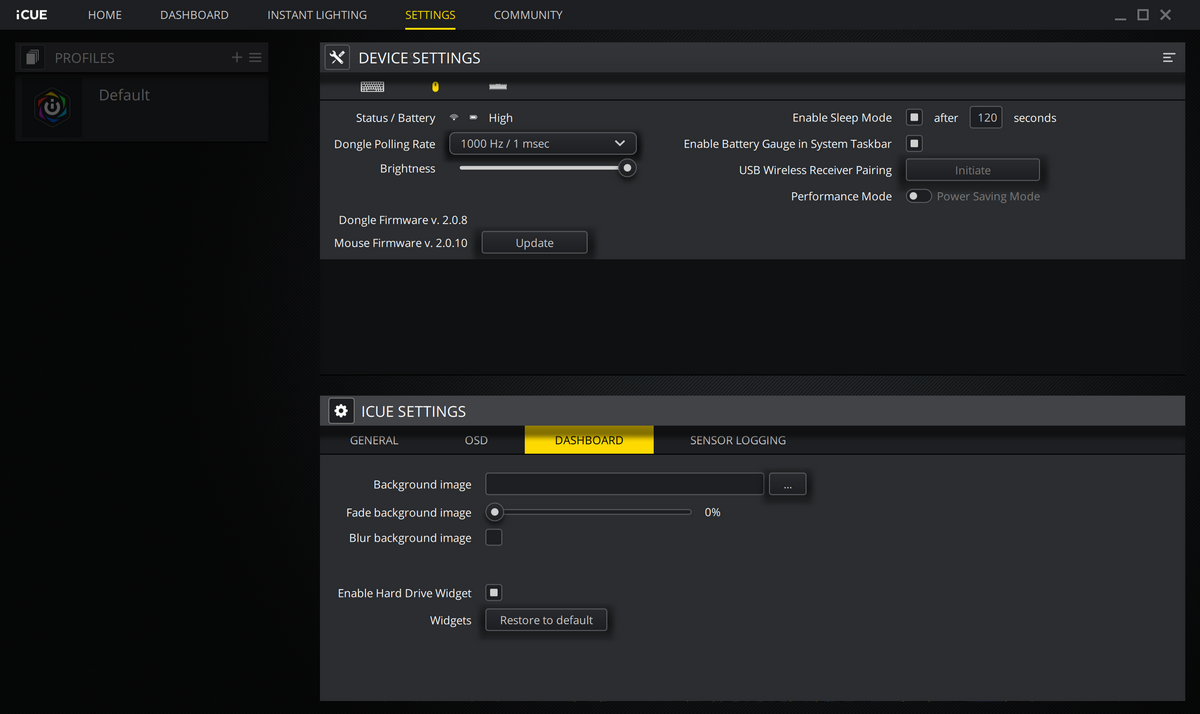The width and height of the screenshot is (1200, 714).
Task: Browse for background image with ... button
Action: (788, 484)
